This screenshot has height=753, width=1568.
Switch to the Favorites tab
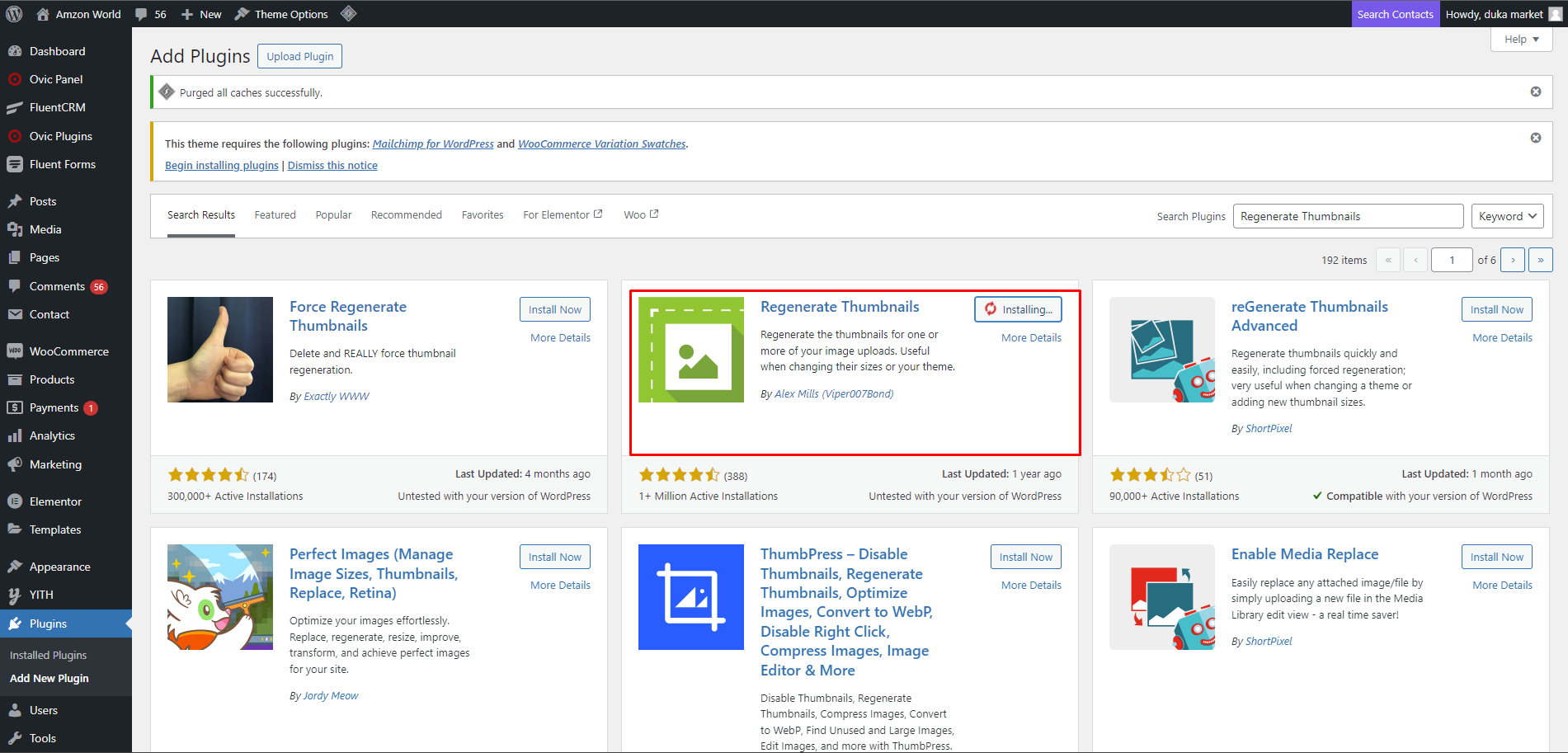click(483, 214)
